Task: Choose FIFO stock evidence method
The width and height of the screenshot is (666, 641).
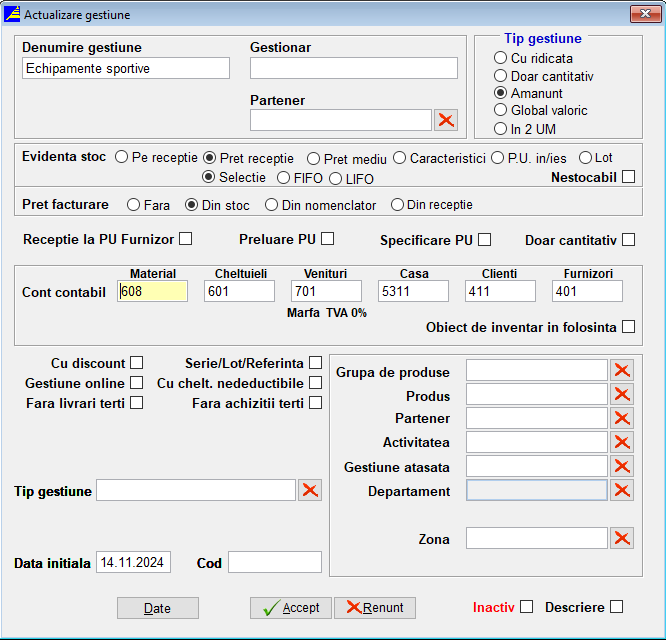Action: (271, 178)
